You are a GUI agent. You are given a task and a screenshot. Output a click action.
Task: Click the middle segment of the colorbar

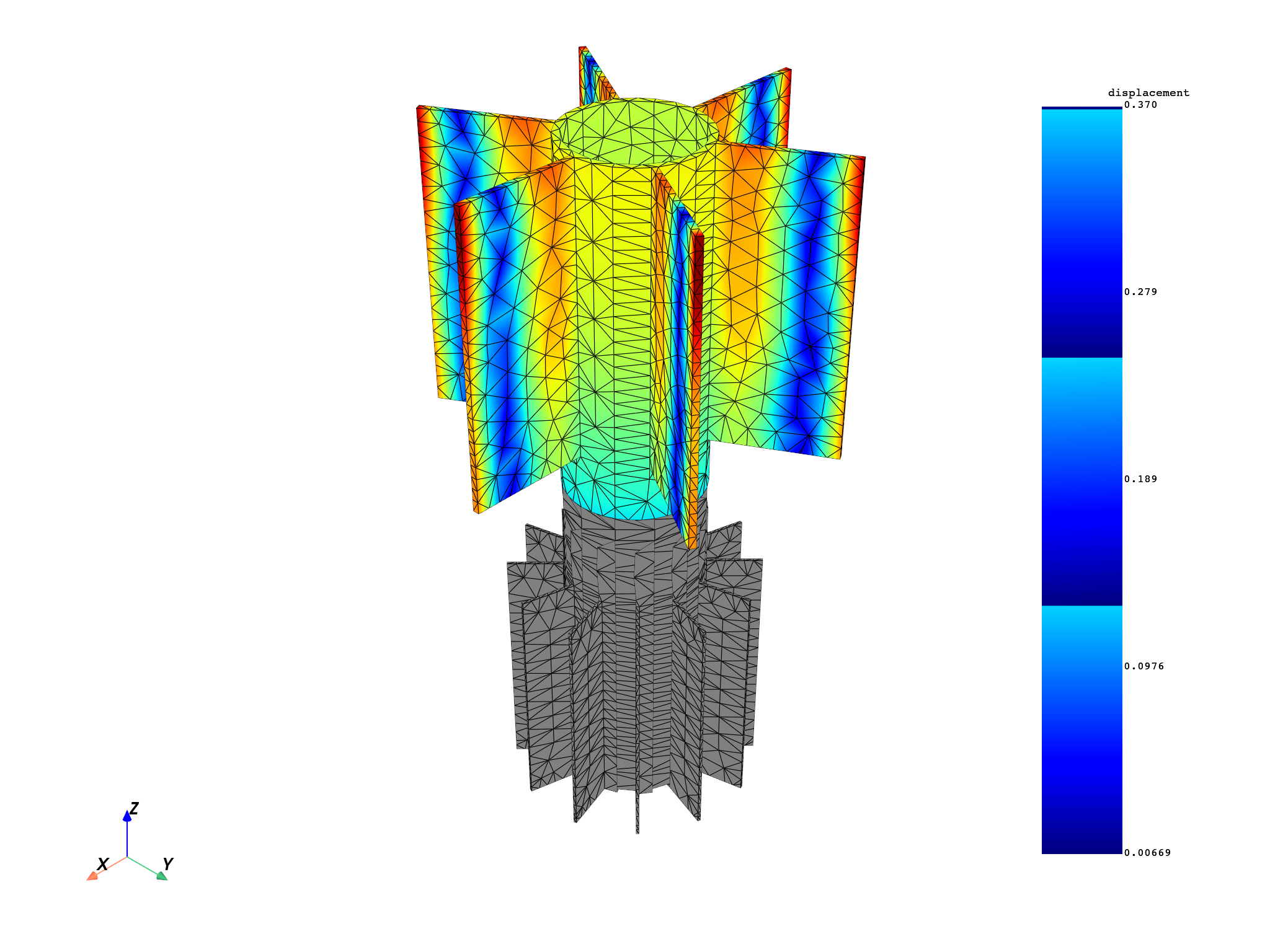coord(1081,482)
